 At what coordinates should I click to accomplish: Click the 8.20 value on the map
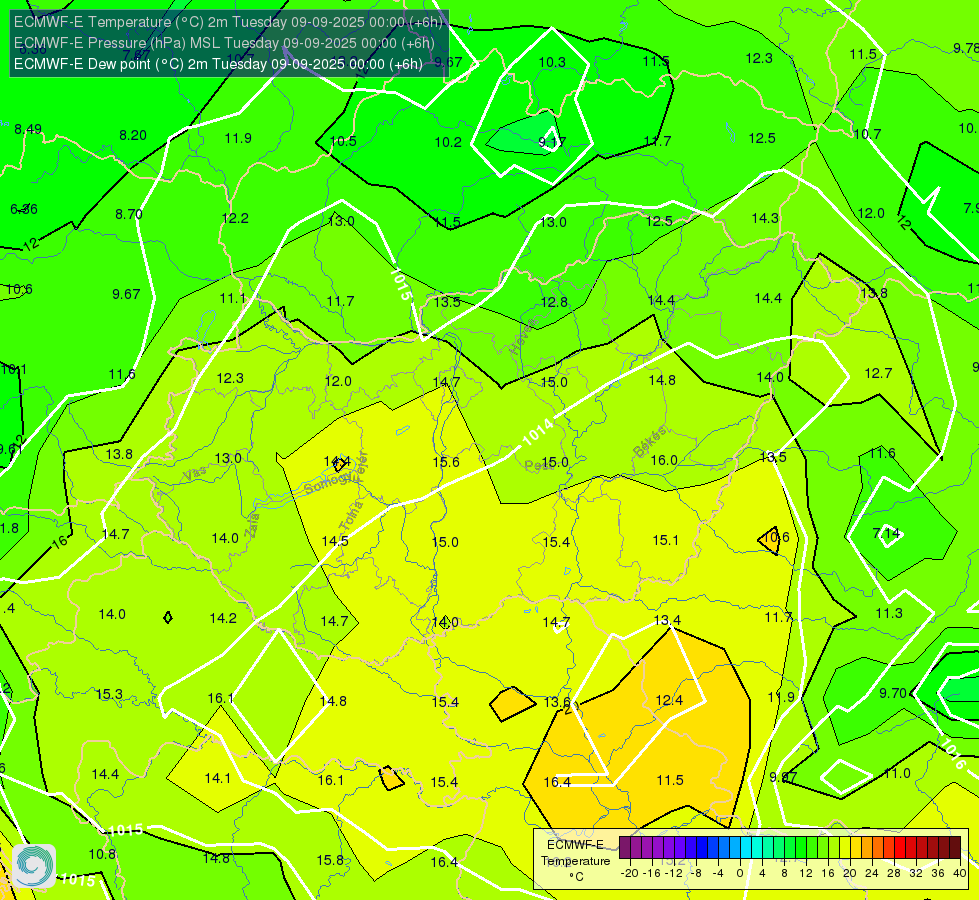(133, 136)
